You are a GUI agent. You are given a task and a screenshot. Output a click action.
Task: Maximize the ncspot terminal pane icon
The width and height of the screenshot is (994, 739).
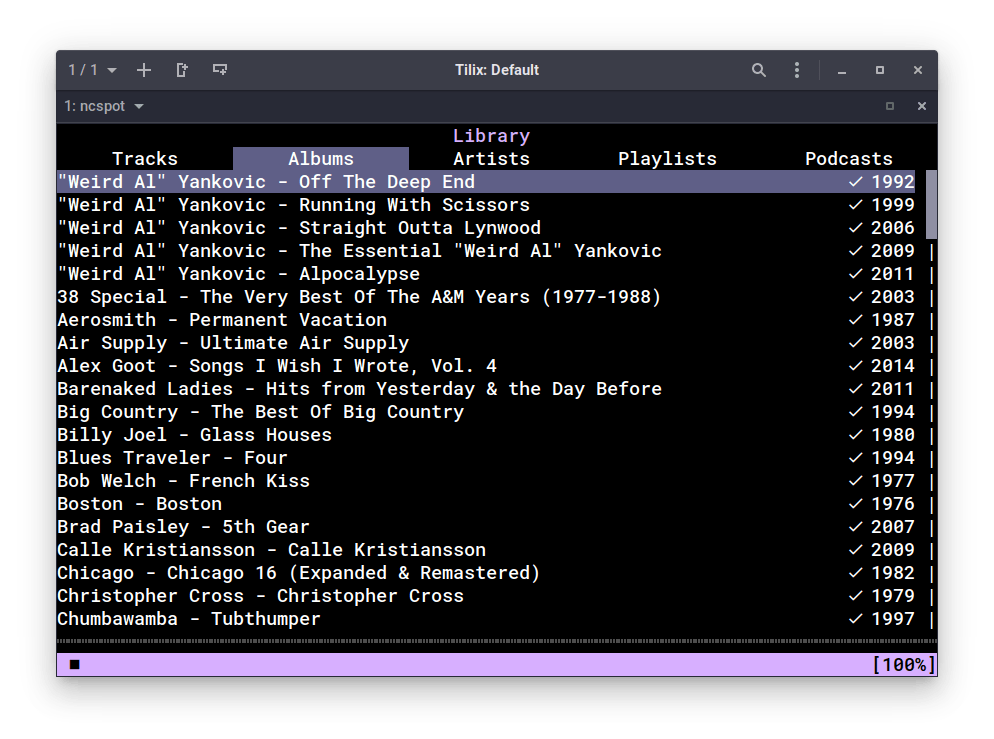pyautogui.click(x=889, y=106)
